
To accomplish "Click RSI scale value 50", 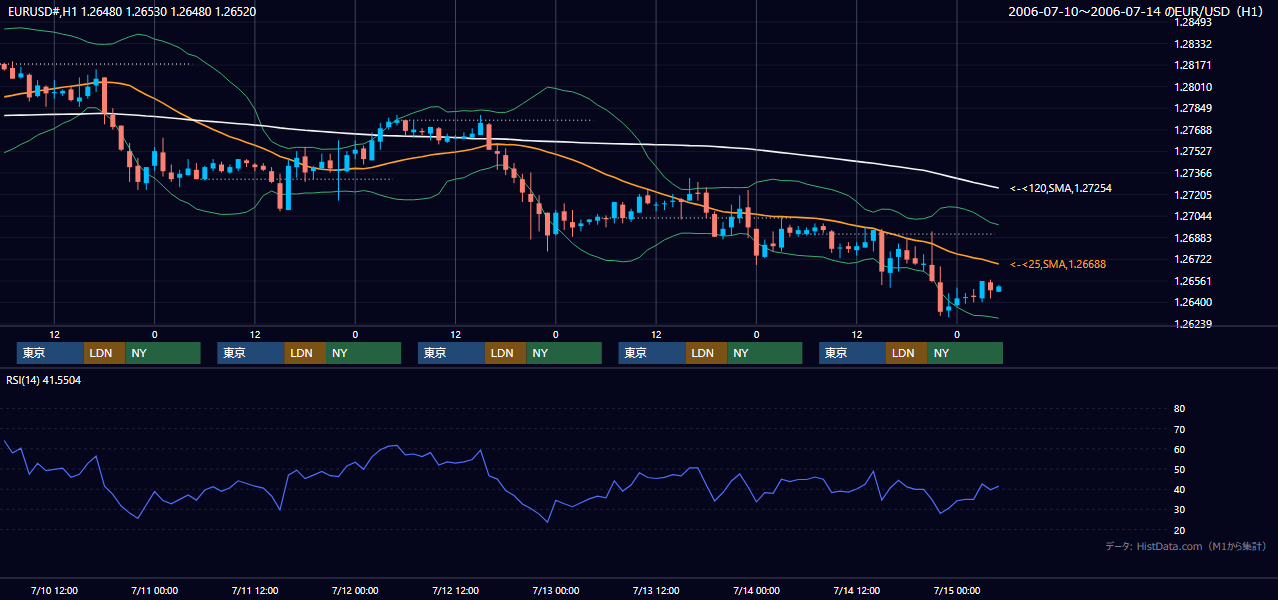I will pos(1179,469).
